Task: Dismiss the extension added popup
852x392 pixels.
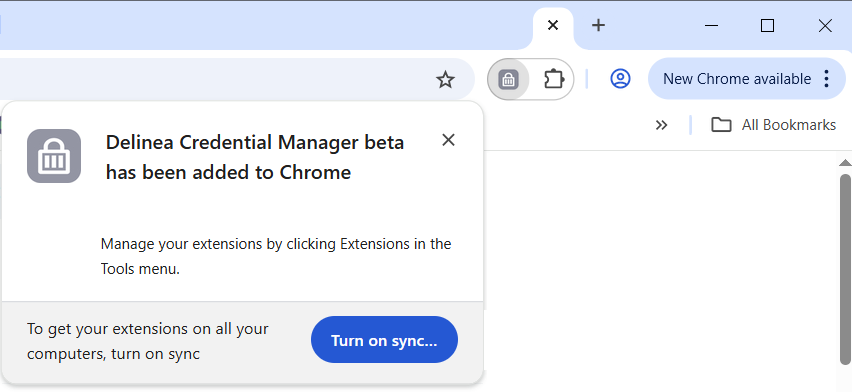Action: click(448, 140)
